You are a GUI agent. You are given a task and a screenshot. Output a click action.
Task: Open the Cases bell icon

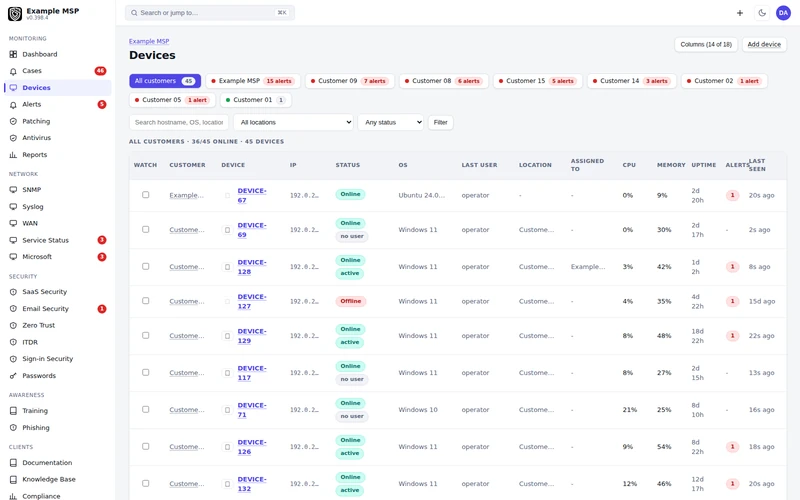coord(13,71)
